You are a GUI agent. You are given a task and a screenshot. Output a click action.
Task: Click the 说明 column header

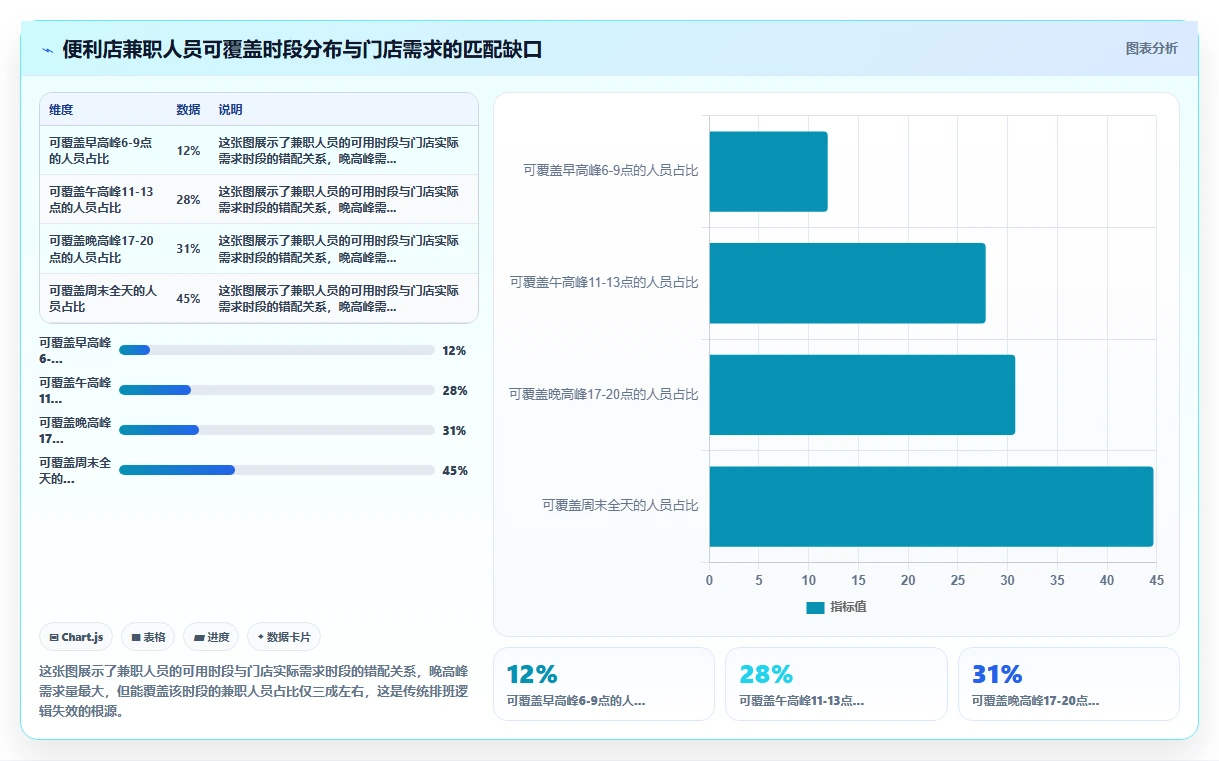point(230,110)
